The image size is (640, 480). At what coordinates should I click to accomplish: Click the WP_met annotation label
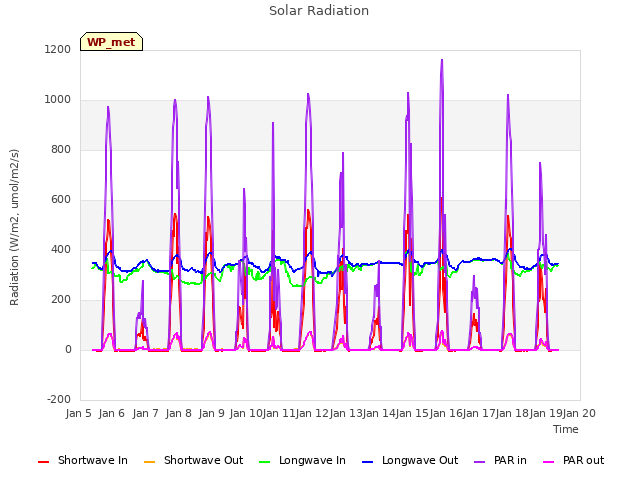click(111, 42)
